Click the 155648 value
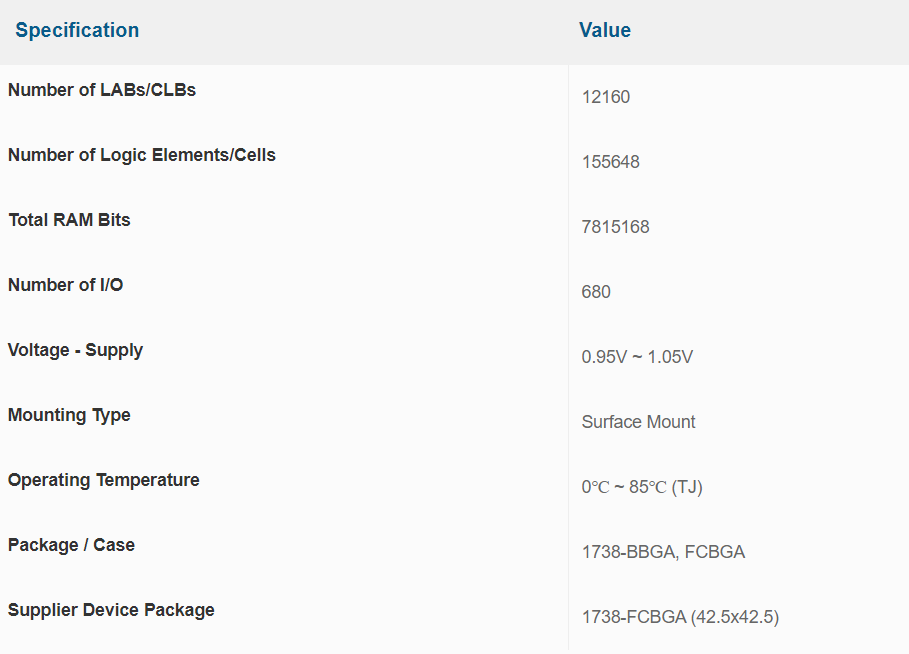Image resolution: width=909 pixels, height=654 pixels. tap(611, 162)
